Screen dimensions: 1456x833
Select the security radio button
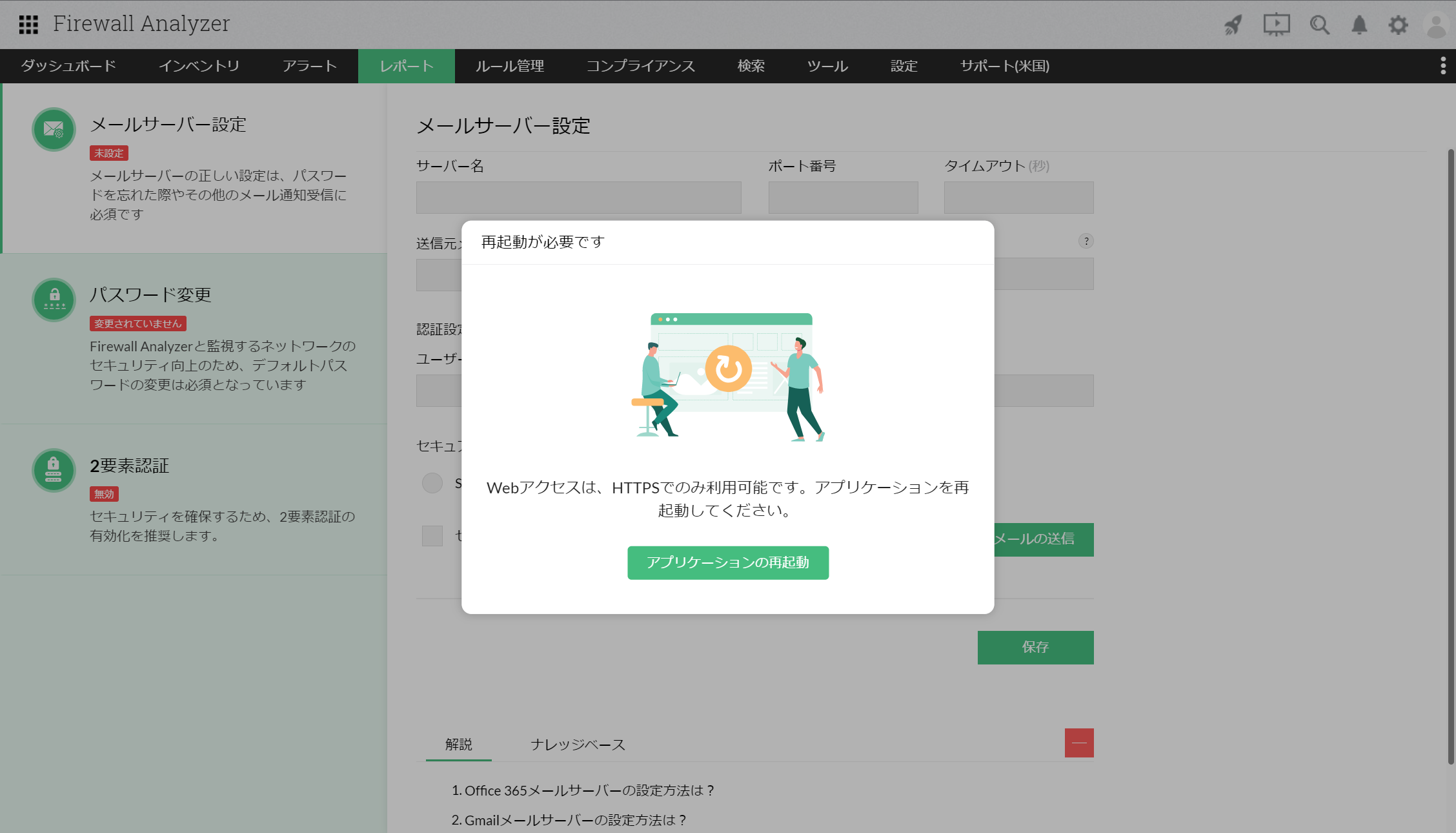coord(432,483)
